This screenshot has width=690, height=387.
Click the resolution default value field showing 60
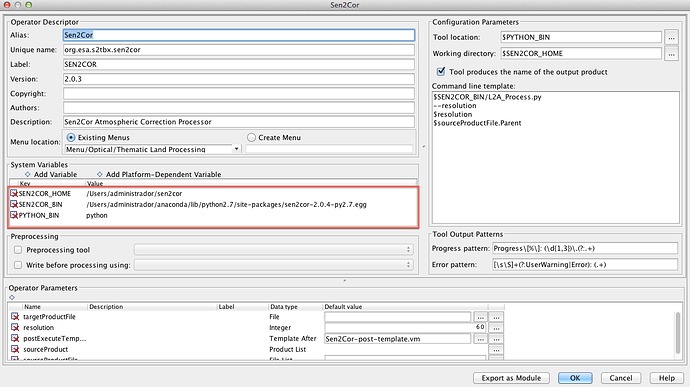click(405, 328)
